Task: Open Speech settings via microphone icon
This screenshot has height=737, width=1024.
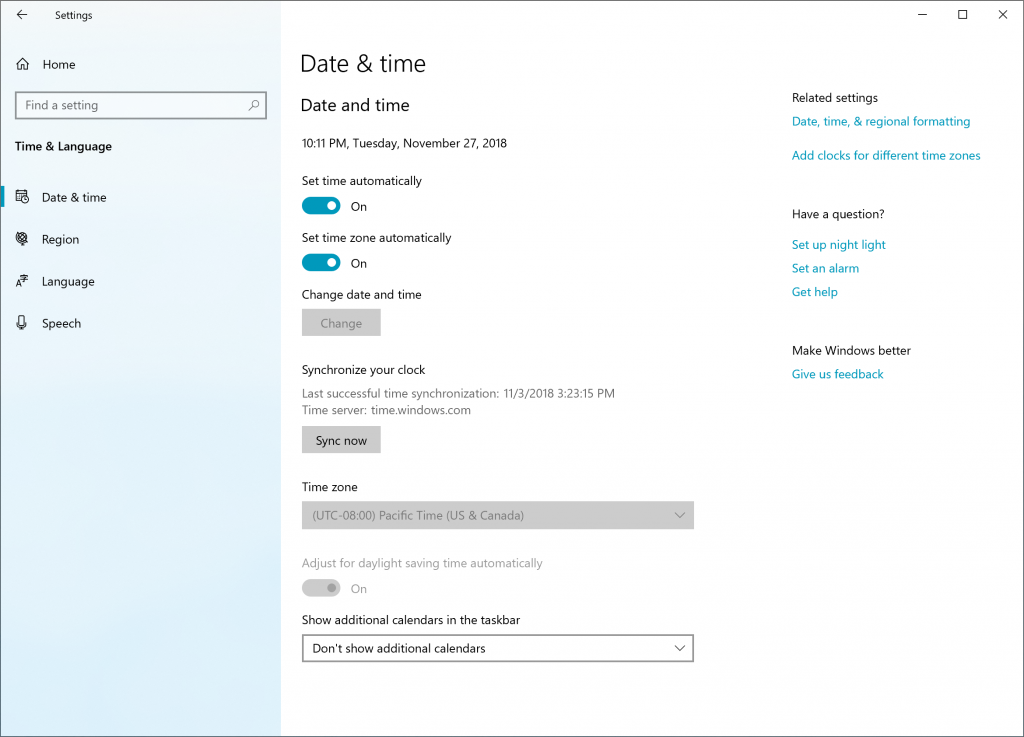Action: coord(21,323)
